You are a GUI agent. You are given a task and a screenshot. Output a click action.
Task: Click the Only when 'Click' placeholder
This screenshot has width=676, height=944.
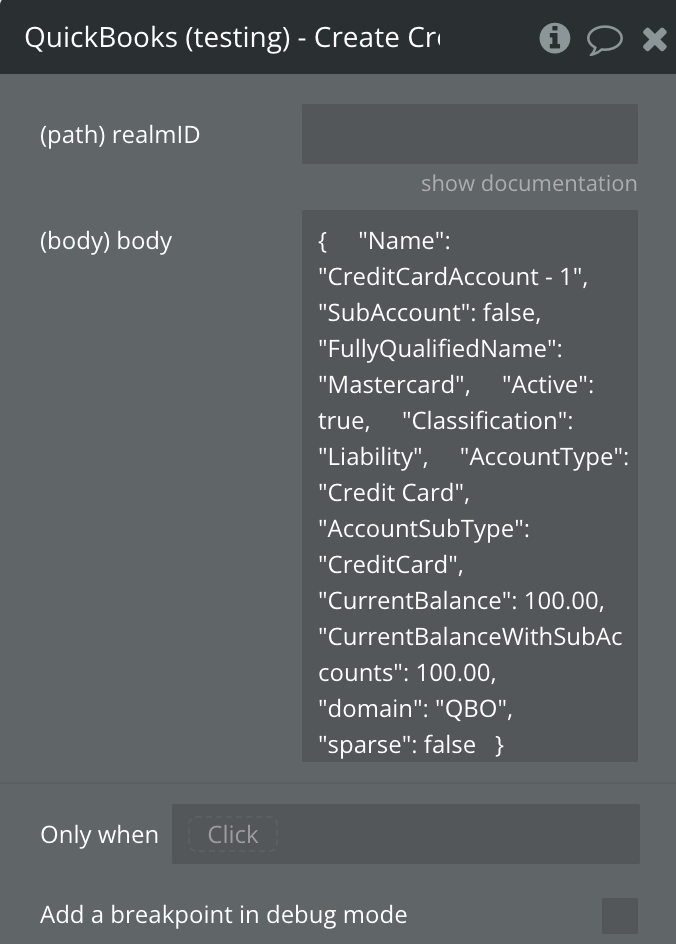(233, 835)
